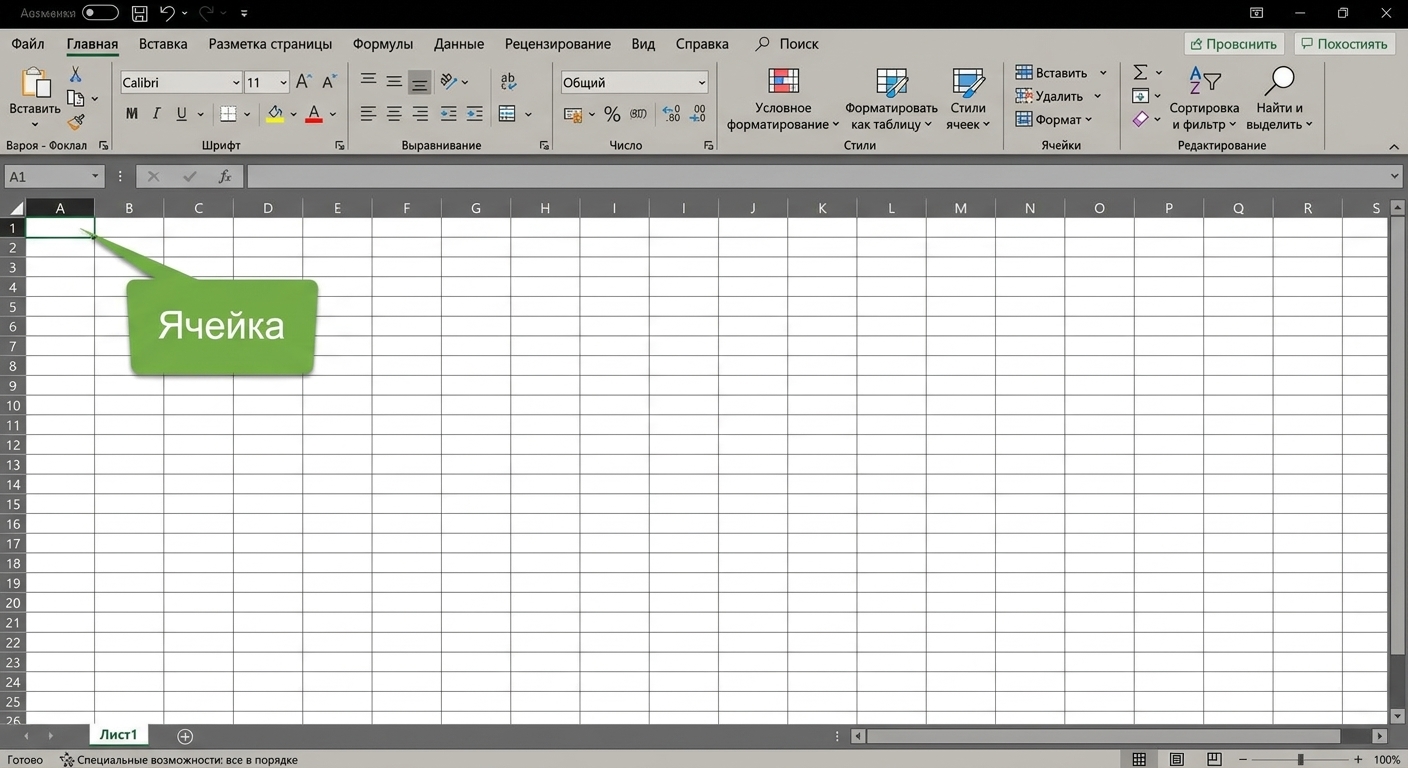Switch to the Разметка страницы tab

coord(270,44)
